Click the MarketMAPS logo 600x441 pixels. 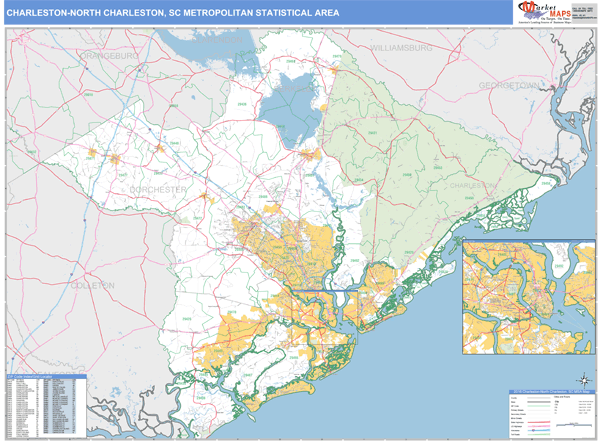point(545,11)
